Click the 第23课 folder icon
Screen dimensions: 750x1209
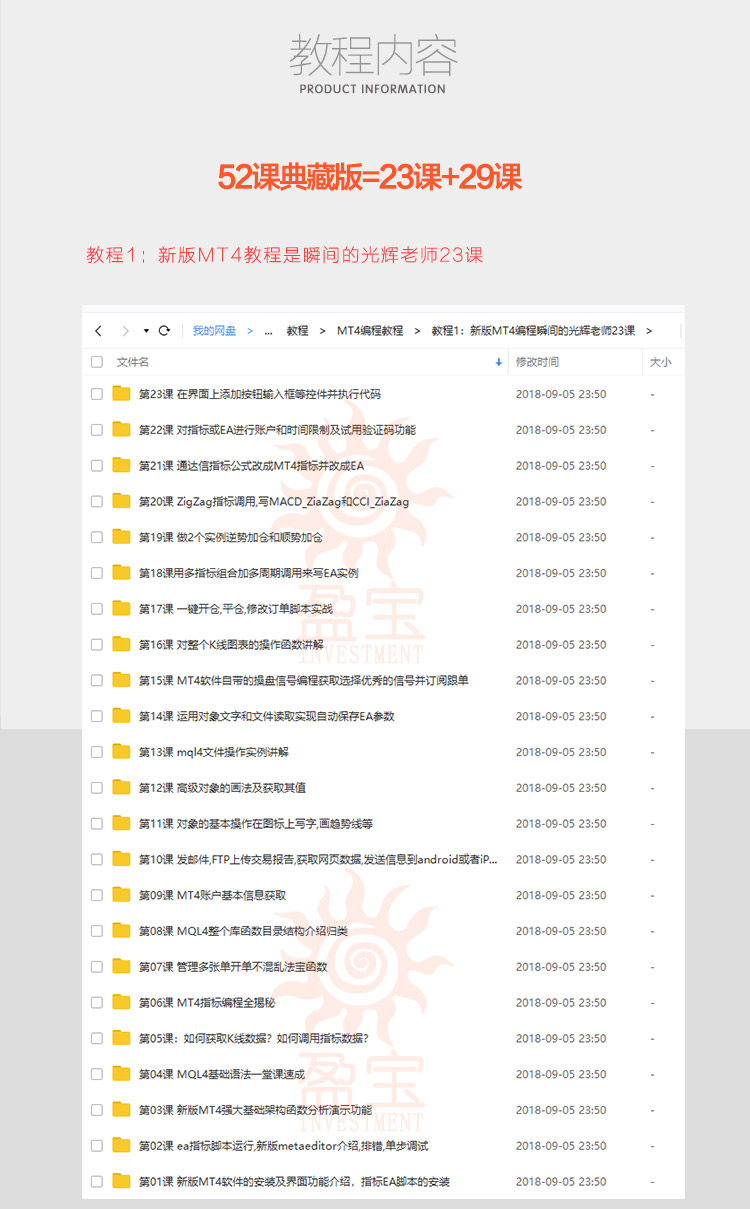(122, 393)
